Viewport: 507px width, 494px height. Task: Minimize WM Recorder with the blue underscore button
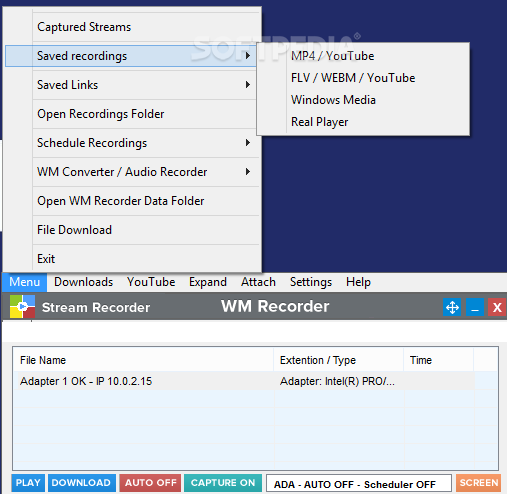point(475,307)
